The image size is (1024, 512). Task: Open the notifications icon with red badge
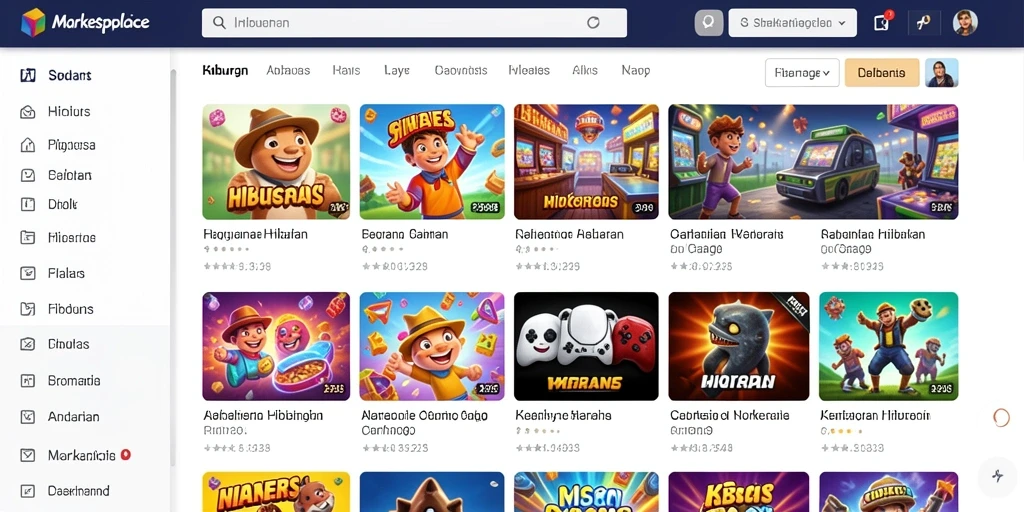882,22
